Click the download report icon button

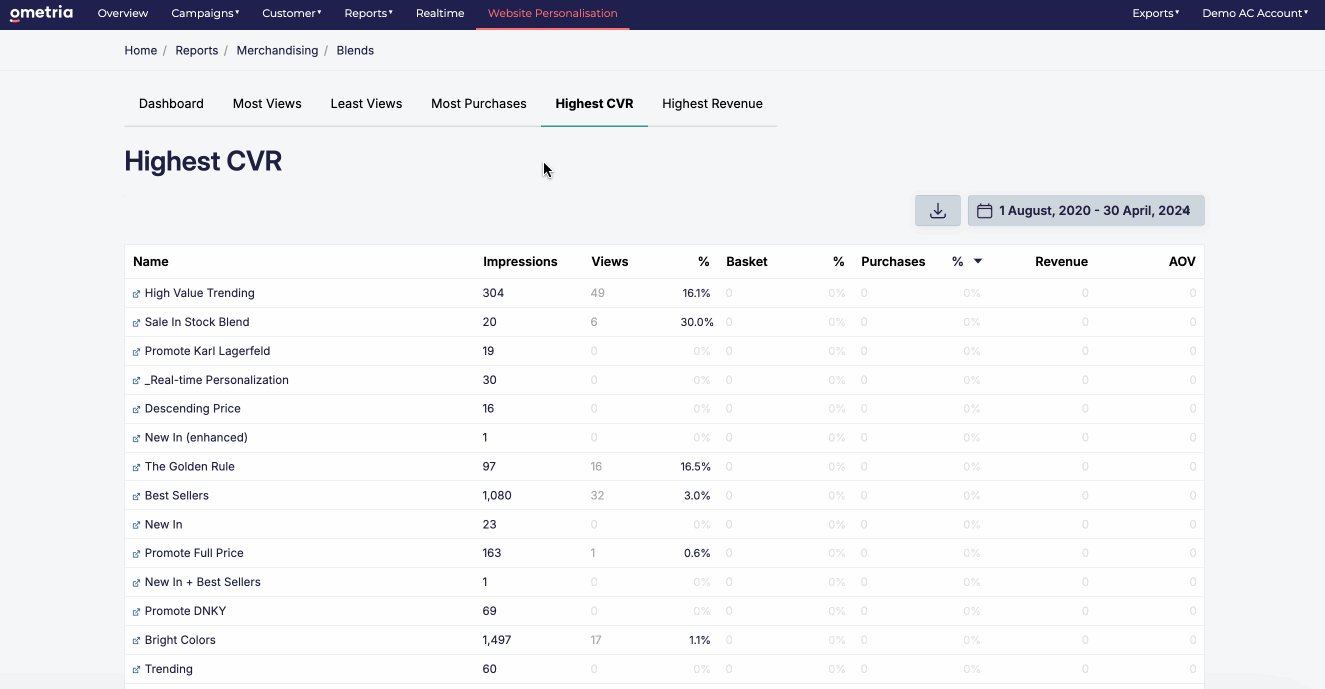tap(938, 211)
